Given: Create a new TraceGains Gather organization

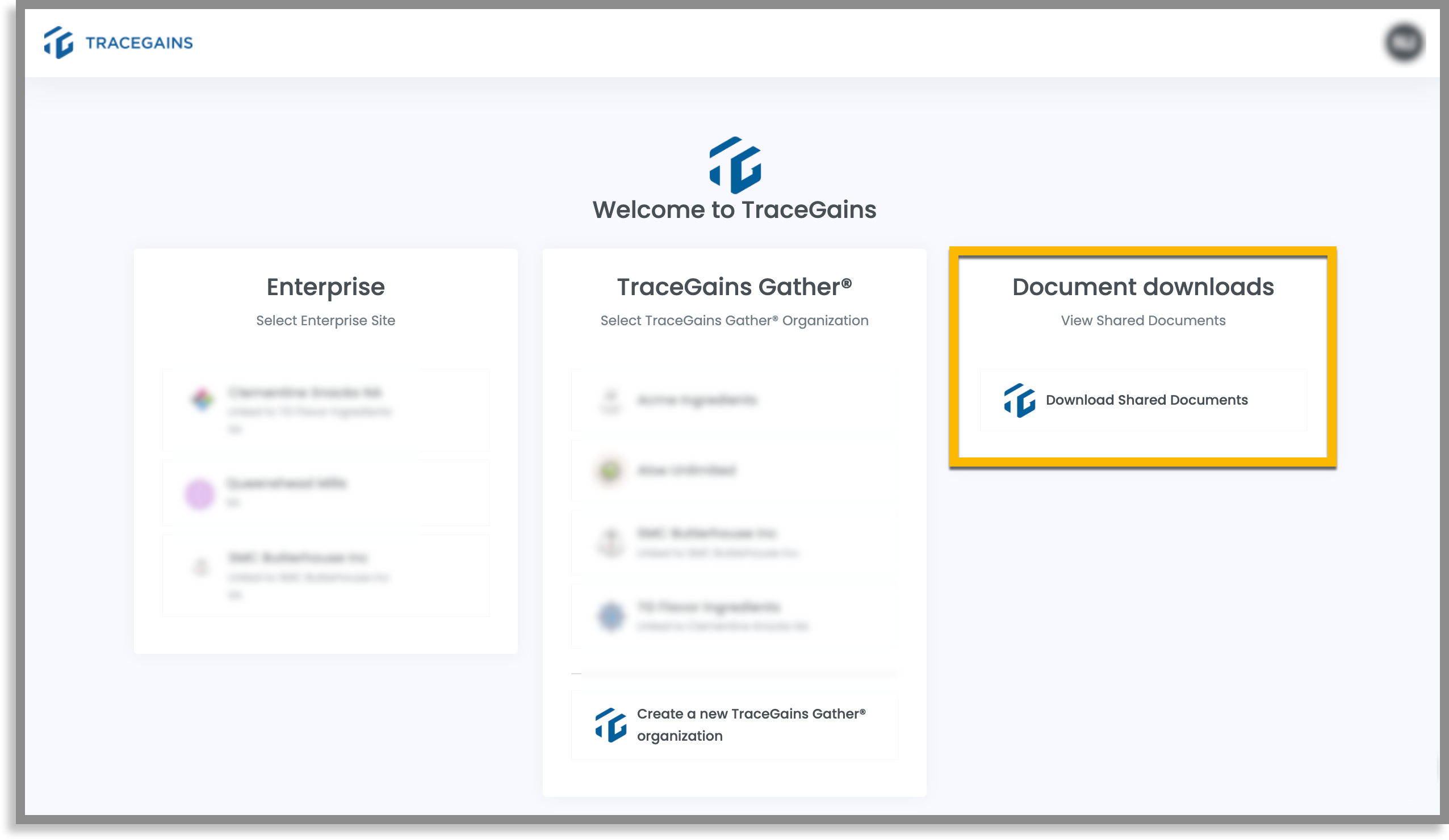Looking at the screenshot, I should point(734,725).
